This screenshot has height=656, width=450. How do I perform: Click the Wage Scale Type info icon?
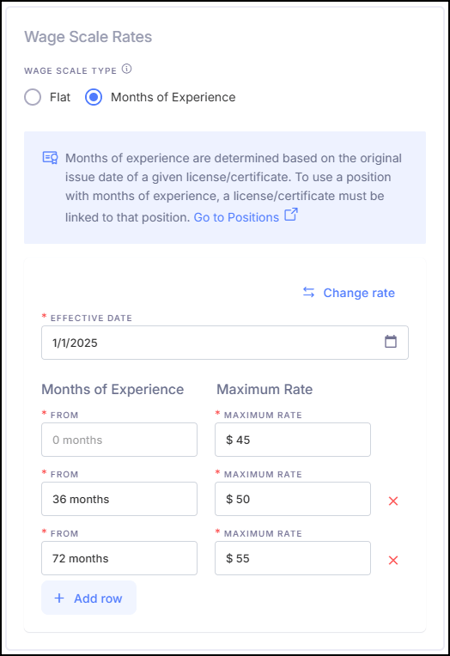click(127, 69)
